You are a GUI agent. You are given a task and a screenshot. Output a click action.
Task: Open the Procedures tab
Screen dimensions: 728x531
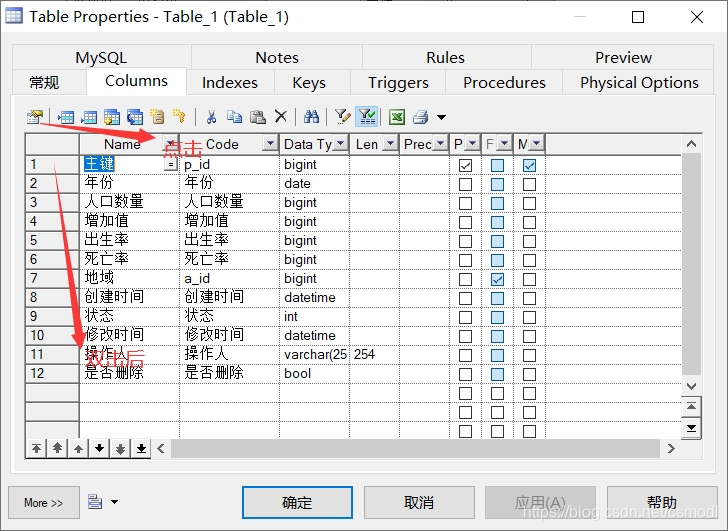coord(504,83)
